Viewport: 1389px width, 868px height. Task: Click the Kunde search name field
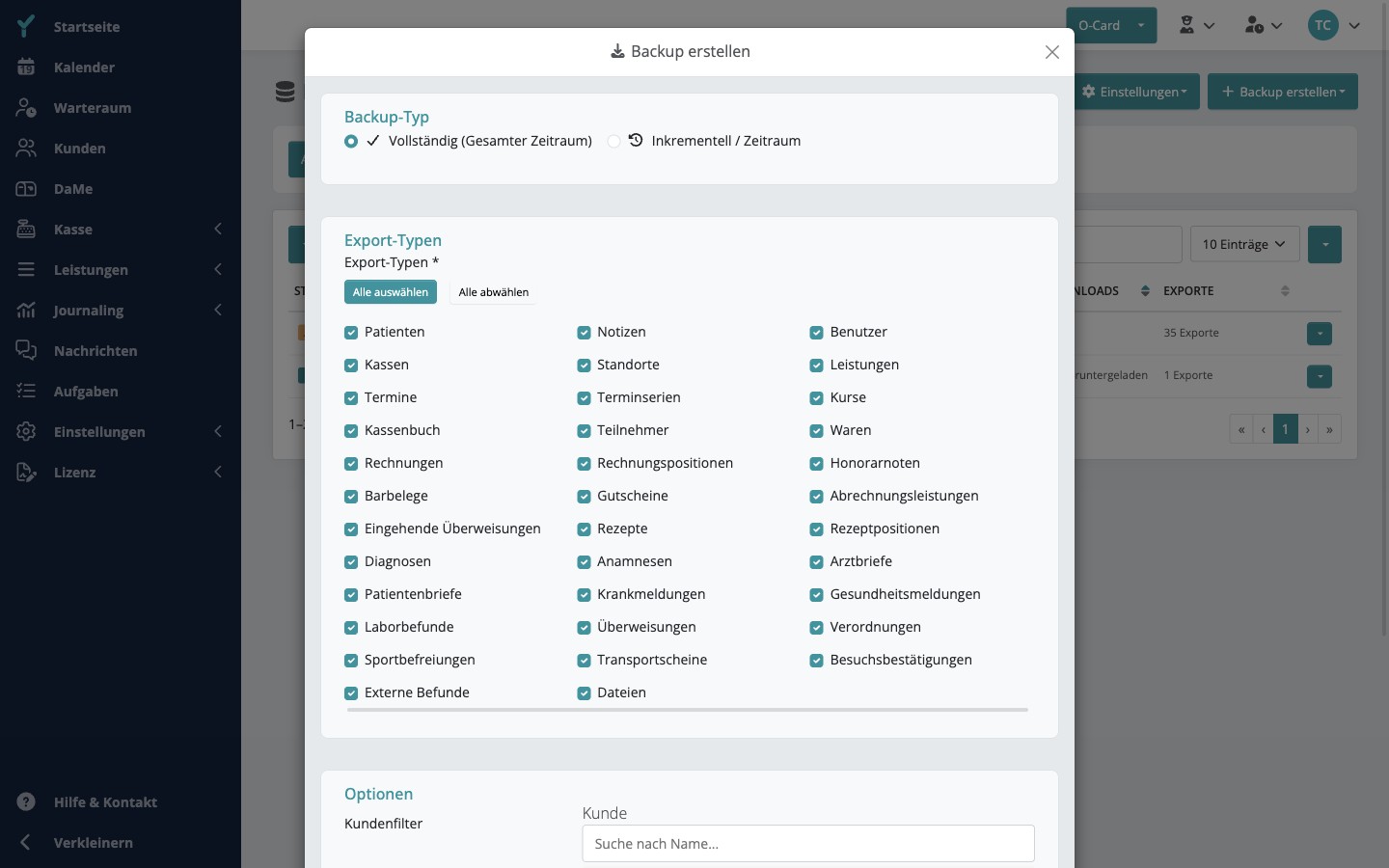(x=808, y=844)
